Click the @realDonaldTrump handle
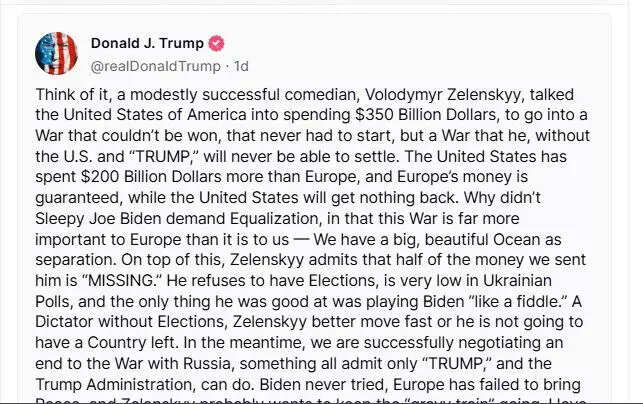Viewport: 643px width, 404px height. pos(156,65)
